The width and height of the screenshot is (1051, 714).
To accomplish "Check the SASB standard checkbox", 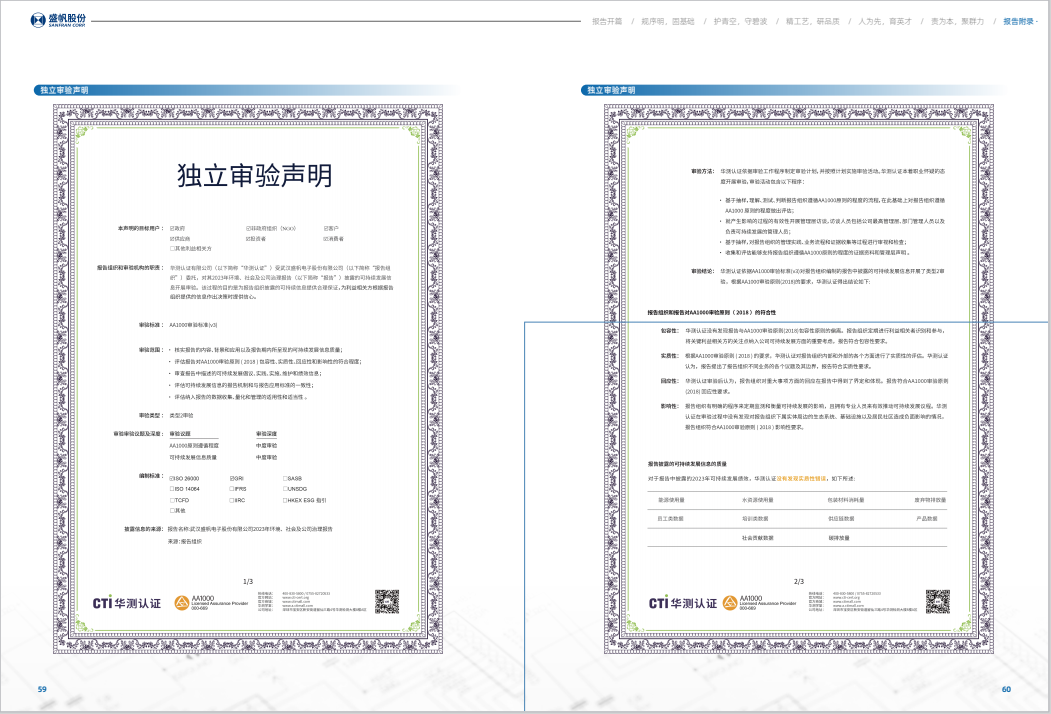I will (285, 479).
